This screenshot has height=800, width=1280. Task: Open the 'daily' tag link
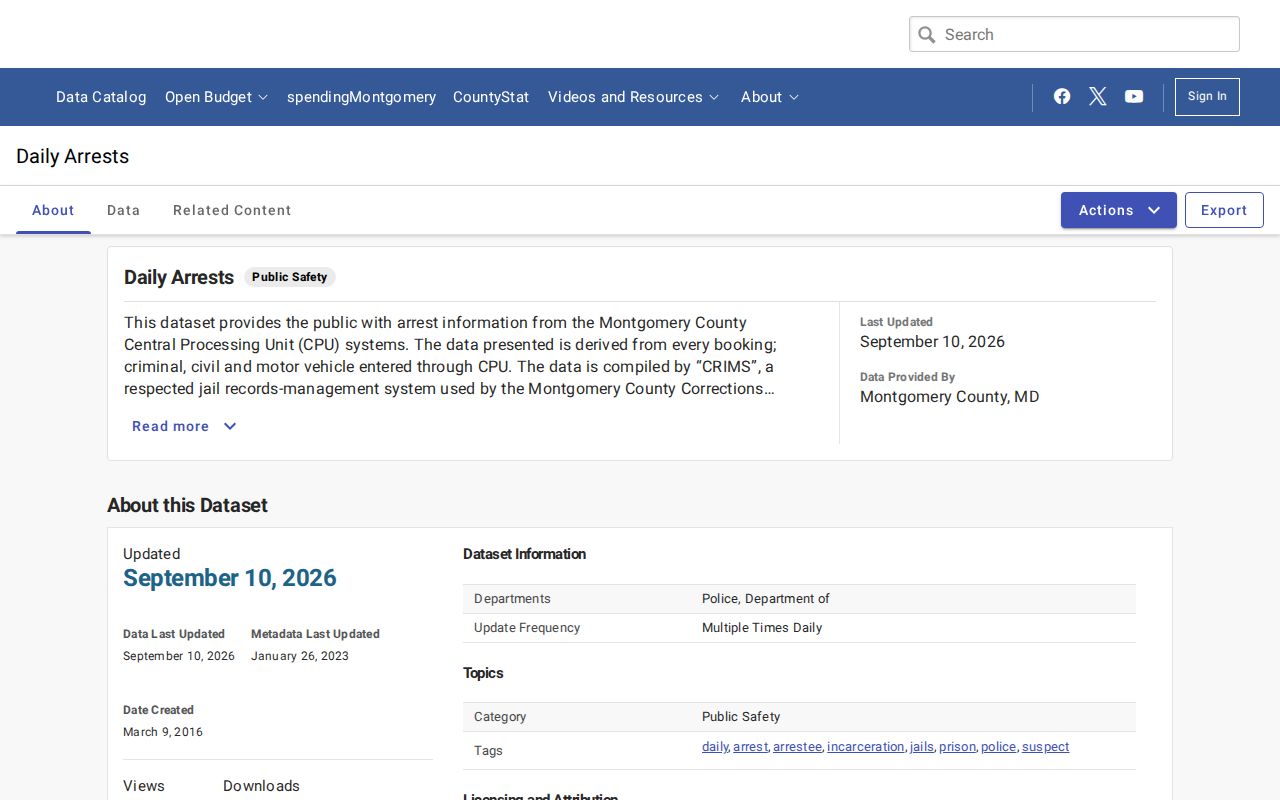(x=715, y=747)
